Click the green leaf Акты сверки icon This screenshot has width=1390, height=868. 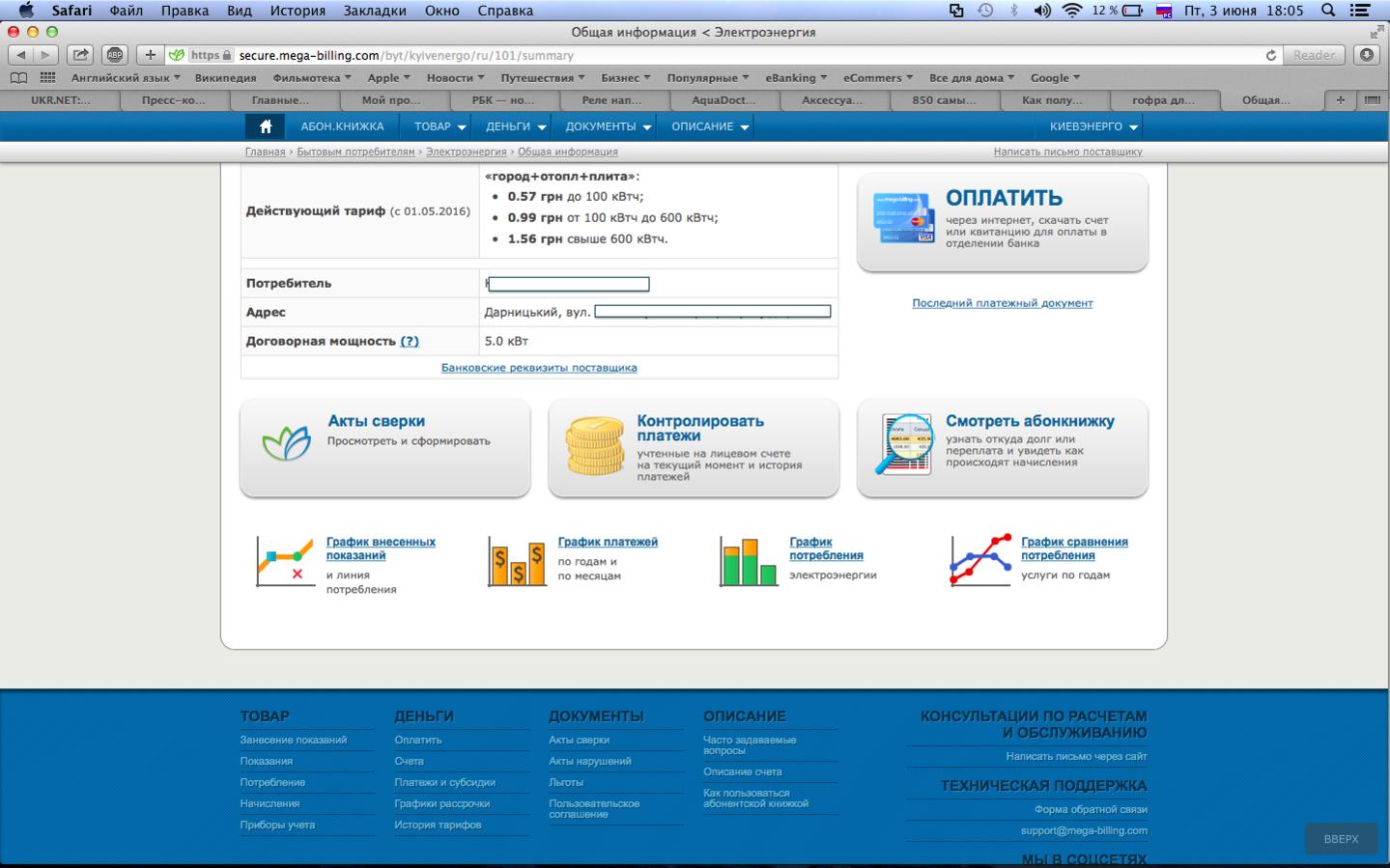click(x=286, y=443)
